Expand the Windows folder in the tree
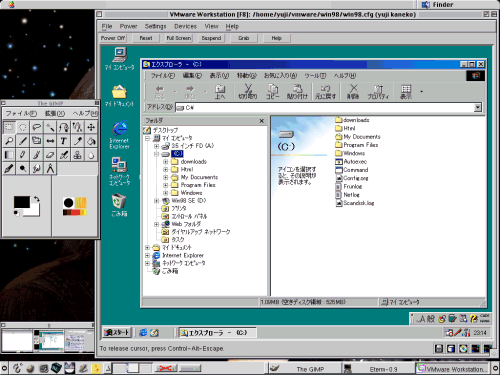 166,193
